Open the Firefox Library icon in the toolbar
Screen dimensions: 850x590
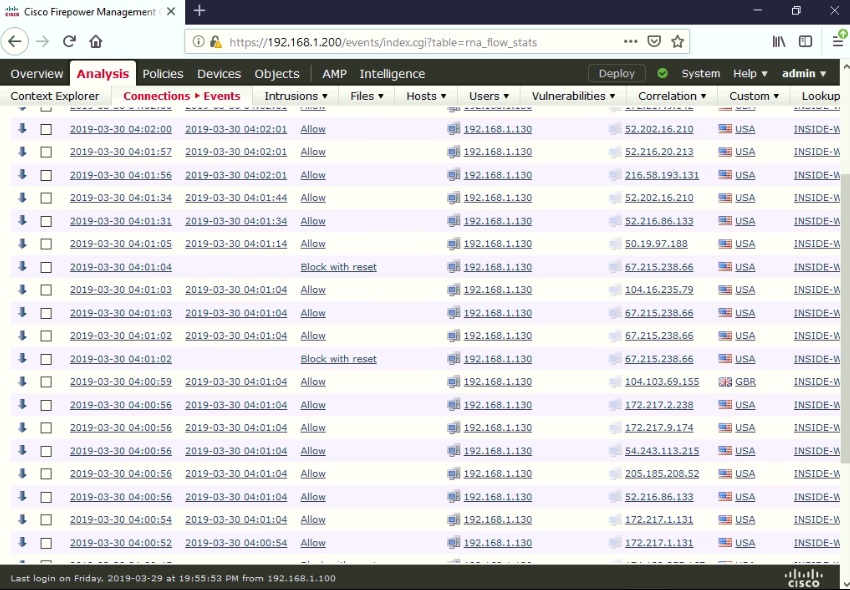(x=779, y=41)
